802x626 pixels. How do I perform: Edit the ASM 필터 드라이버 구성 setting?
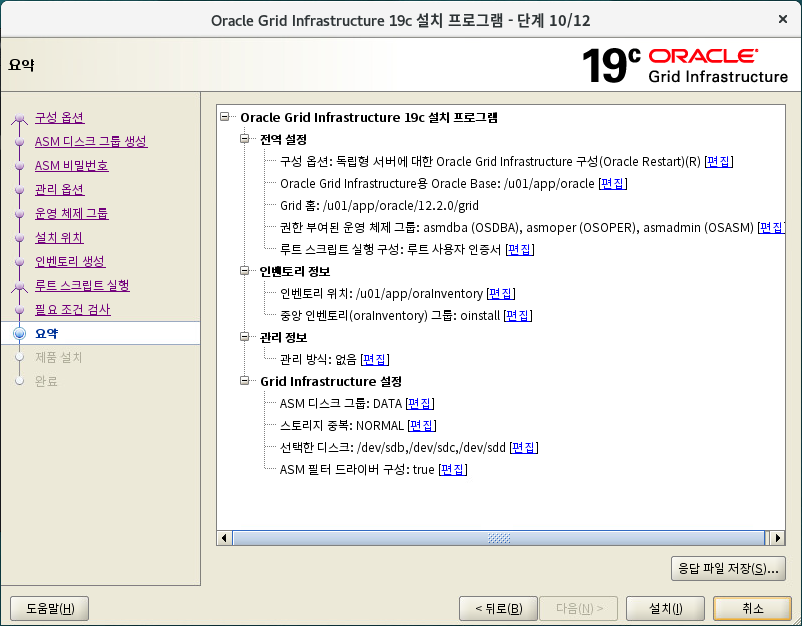(453, 470)
